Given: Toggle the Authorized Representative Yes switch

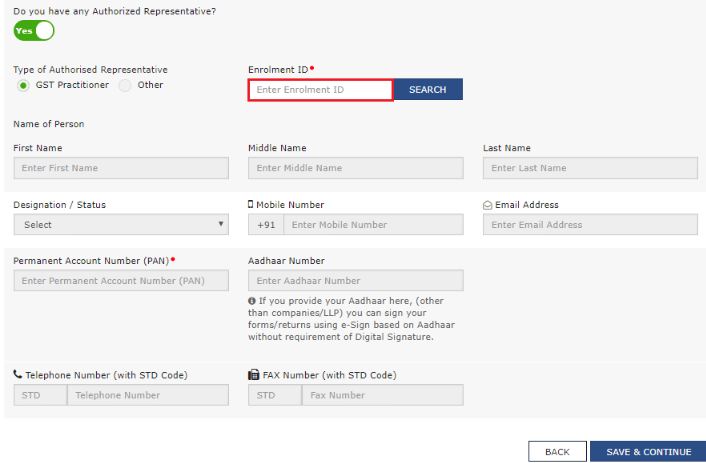Looking at the screenshot, I should click(33, 31).
